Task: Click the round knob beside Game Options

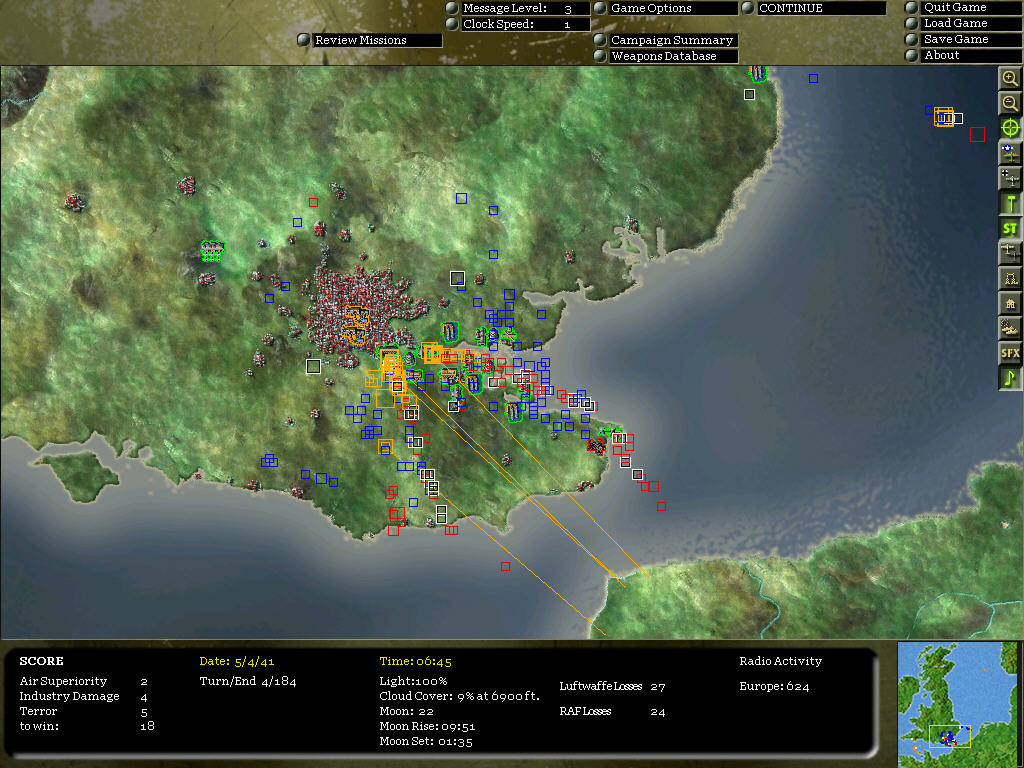Action: point(600,8)
